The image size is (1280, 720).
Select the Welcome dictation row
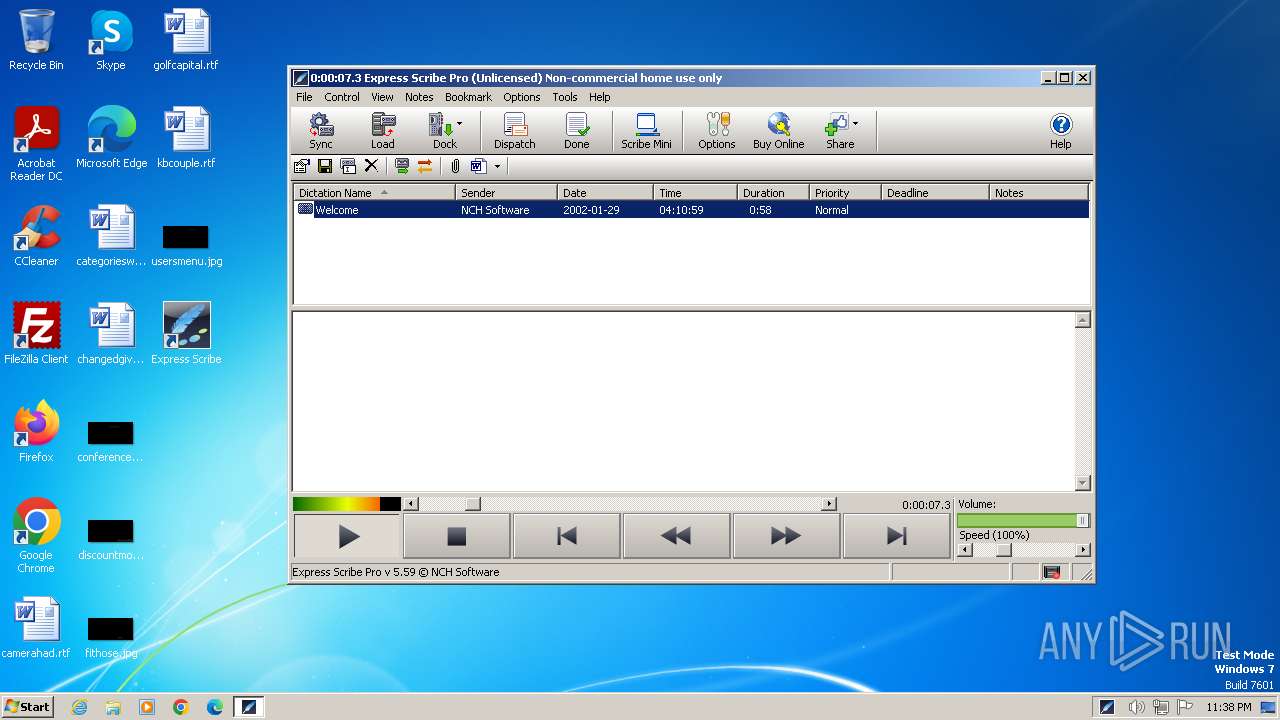(691, 210)
